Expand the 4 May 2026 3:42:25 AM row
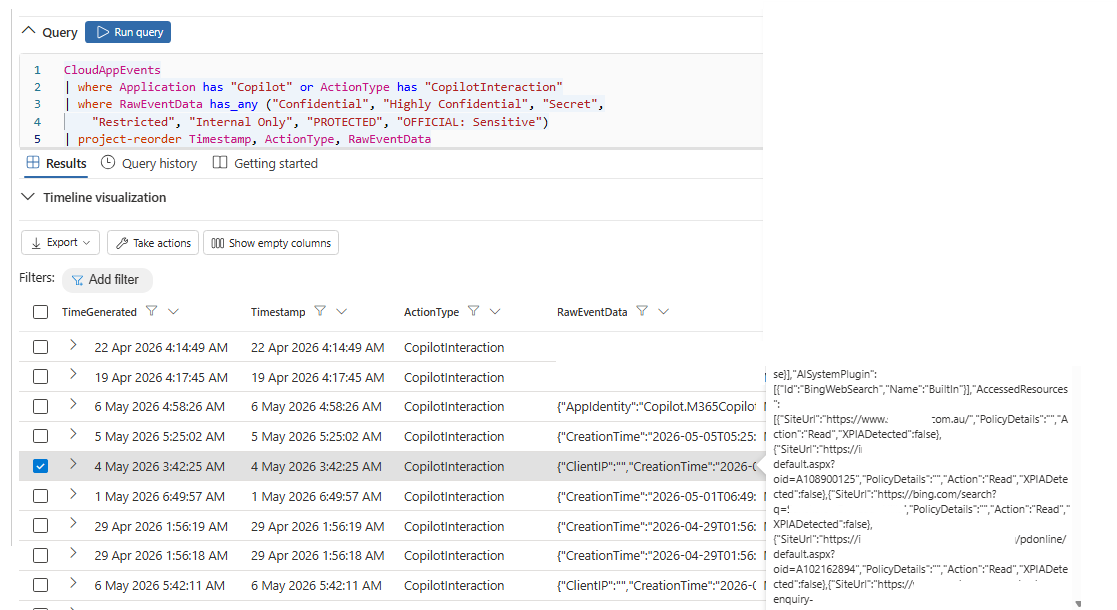This screenshot has height=610, width=1117. 73,464
